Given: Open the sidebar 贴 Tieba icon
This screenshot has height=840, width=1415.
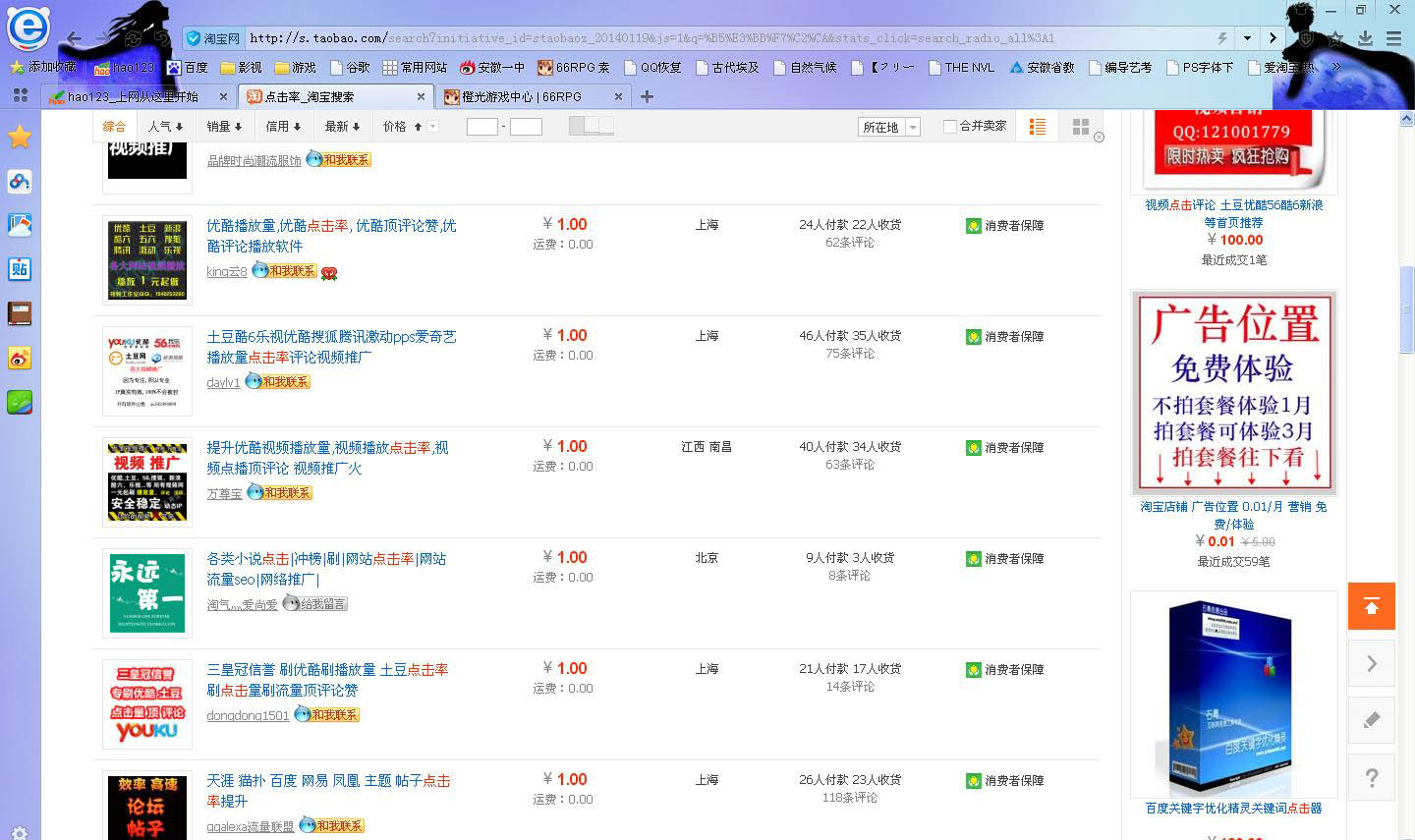Looking at the screenshot, I should point(20,269).
